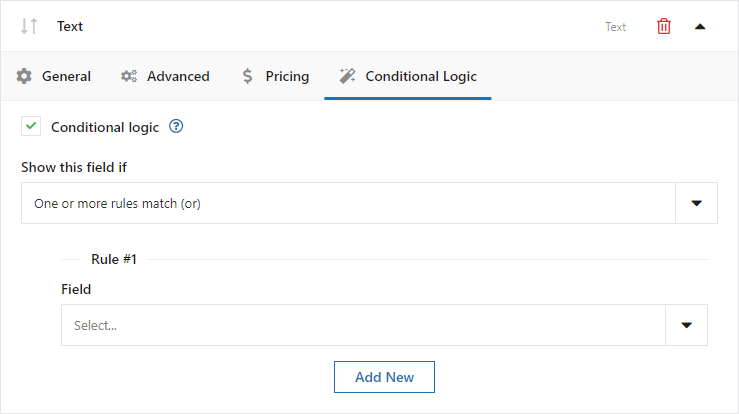Click the arrow of the Show this field if dropdown
The image size is (739, 414).
point(697,203)
